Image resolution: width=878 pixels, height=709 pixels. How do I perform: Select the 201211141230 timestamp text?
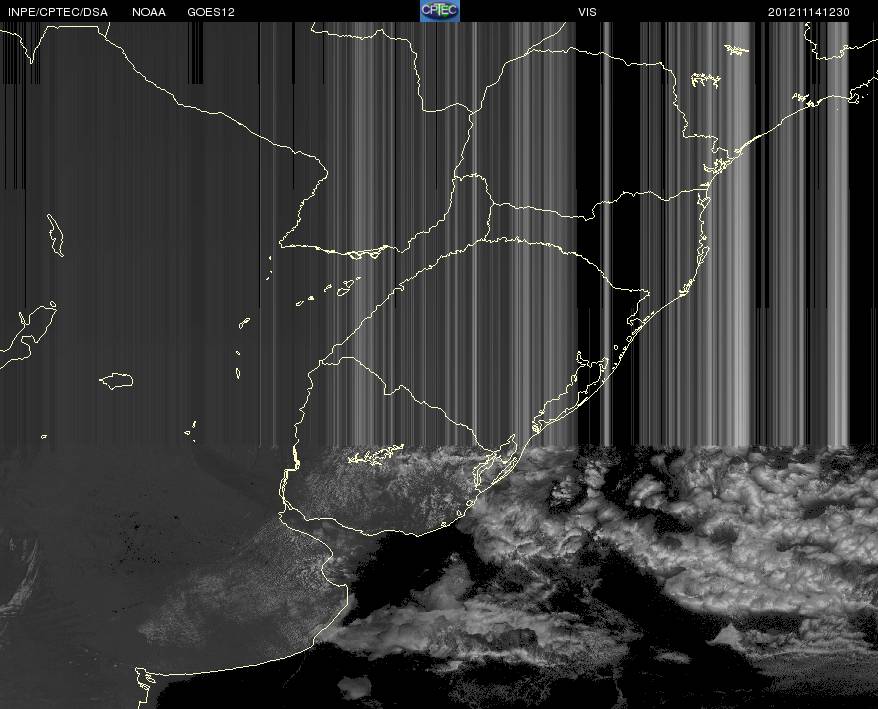[809, 12]
